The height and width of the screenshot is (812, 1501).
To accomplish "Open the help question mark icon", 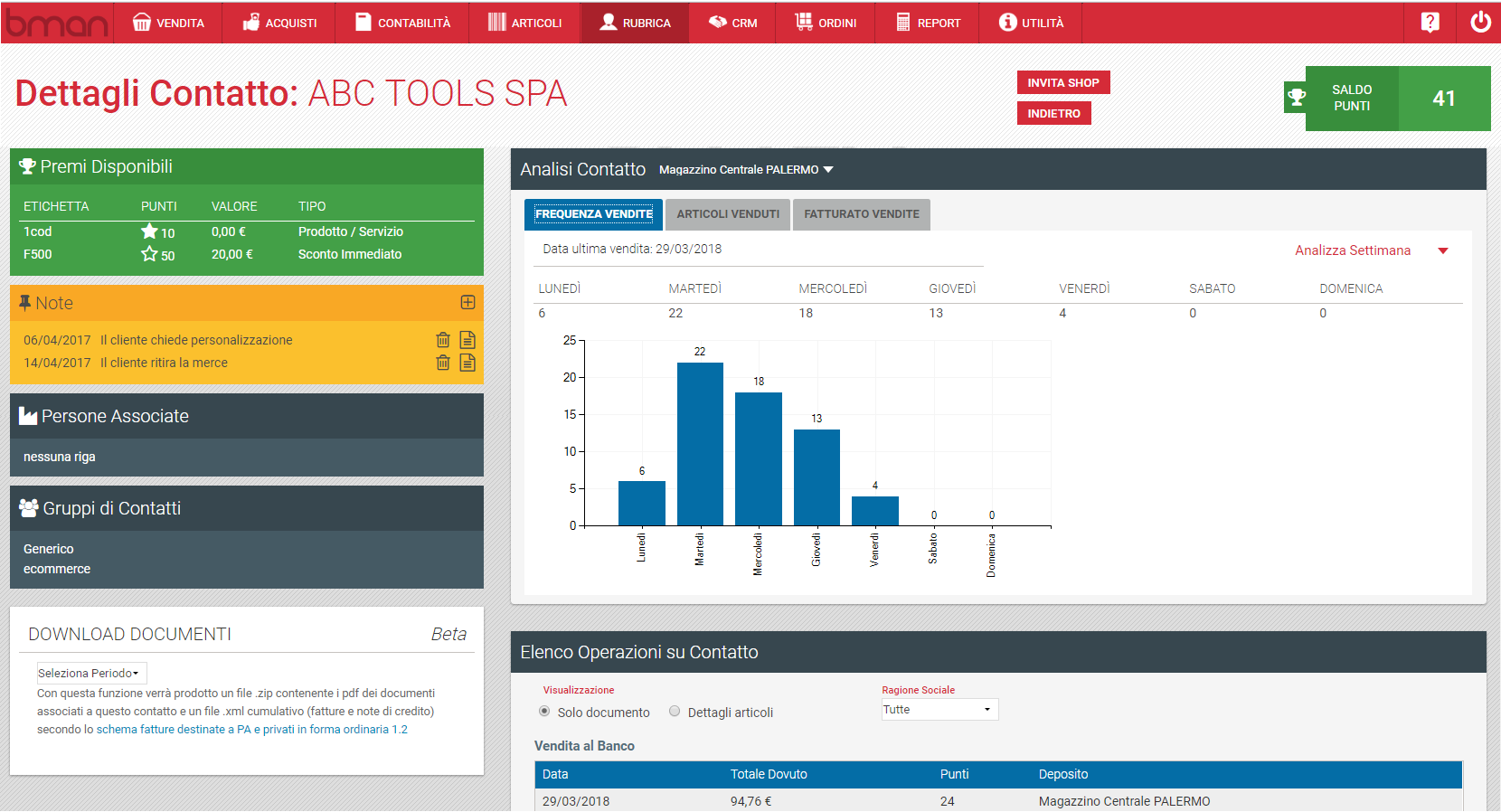I will coord(1430,23).
